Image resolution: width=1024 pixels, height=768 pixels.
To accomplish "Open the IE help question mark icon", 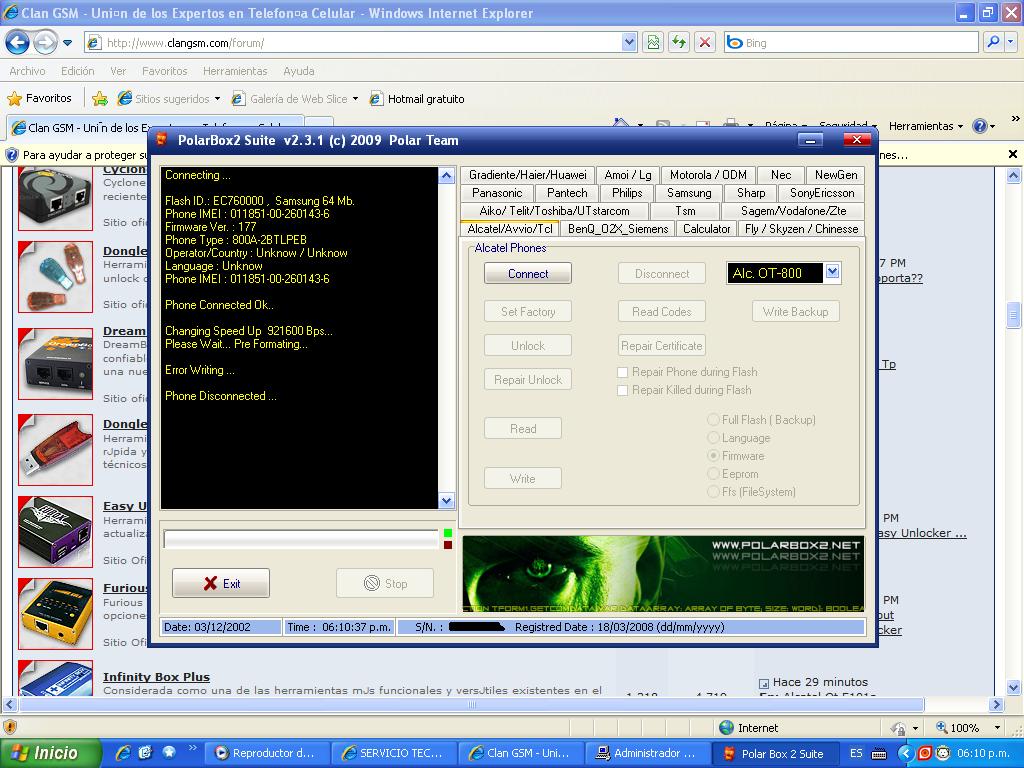I will pyautogui.click(x=980, y=126).
